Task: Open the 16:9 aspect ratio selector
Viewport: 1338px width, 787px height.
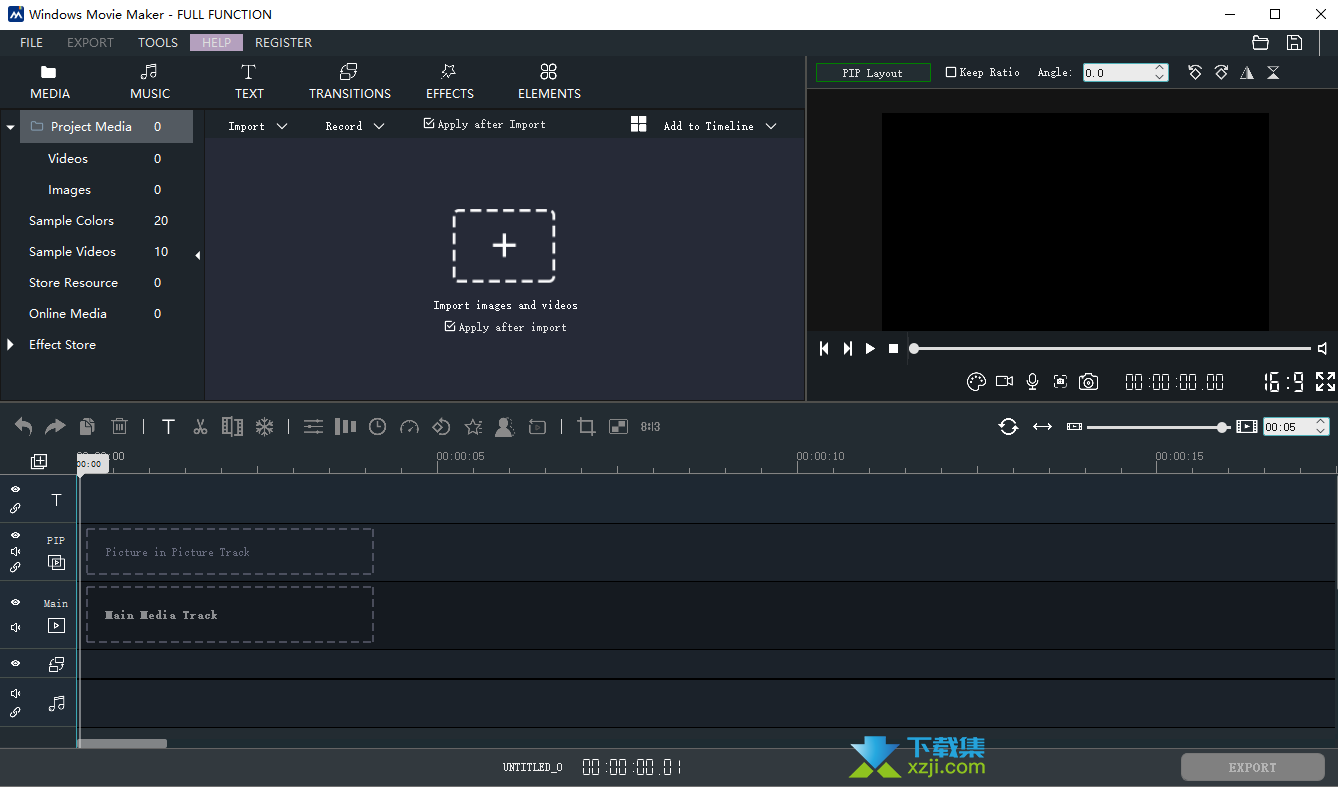Action: coord(1284,381)
